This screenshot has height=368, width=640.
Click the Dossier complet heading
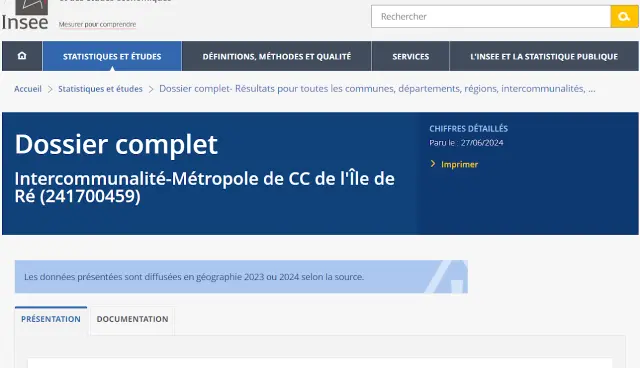116,144
